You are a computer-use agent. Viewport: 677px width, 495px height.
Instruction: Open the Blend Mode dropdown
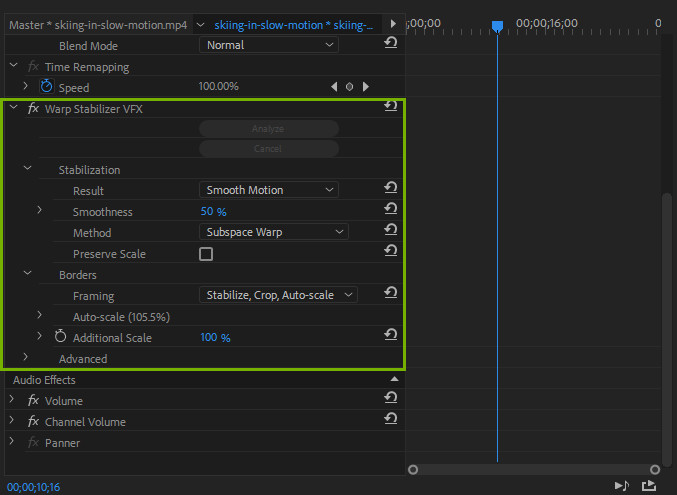point(269,45)
